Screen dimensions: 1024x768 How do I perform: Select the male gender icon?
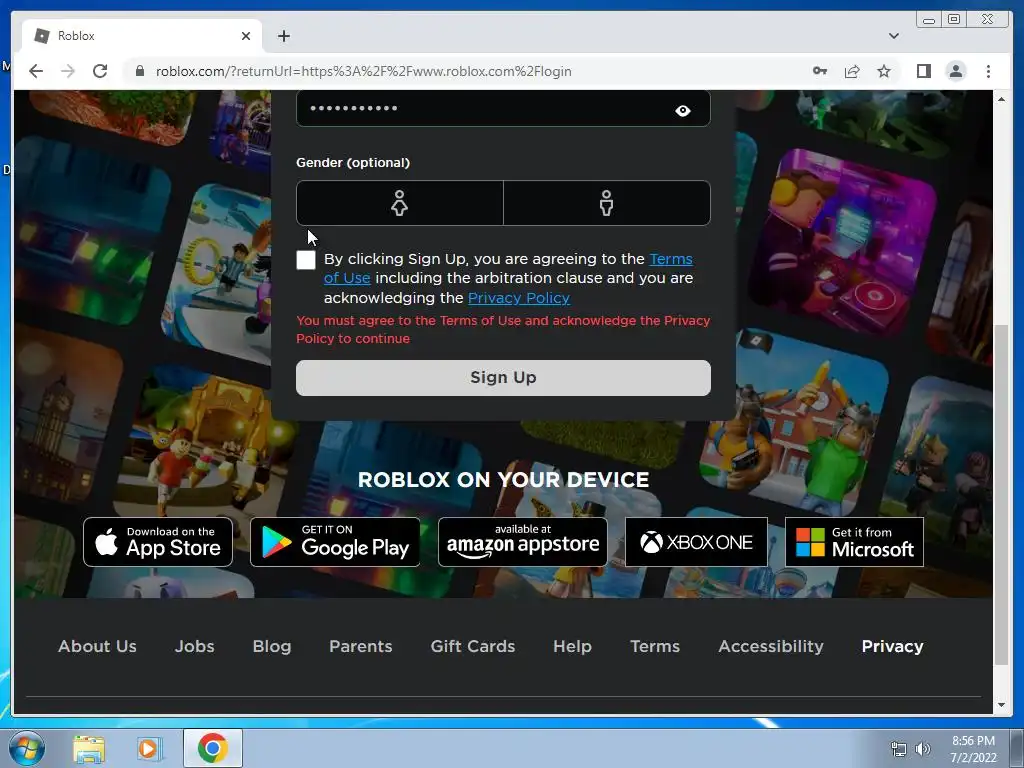(x=606, y=203)
